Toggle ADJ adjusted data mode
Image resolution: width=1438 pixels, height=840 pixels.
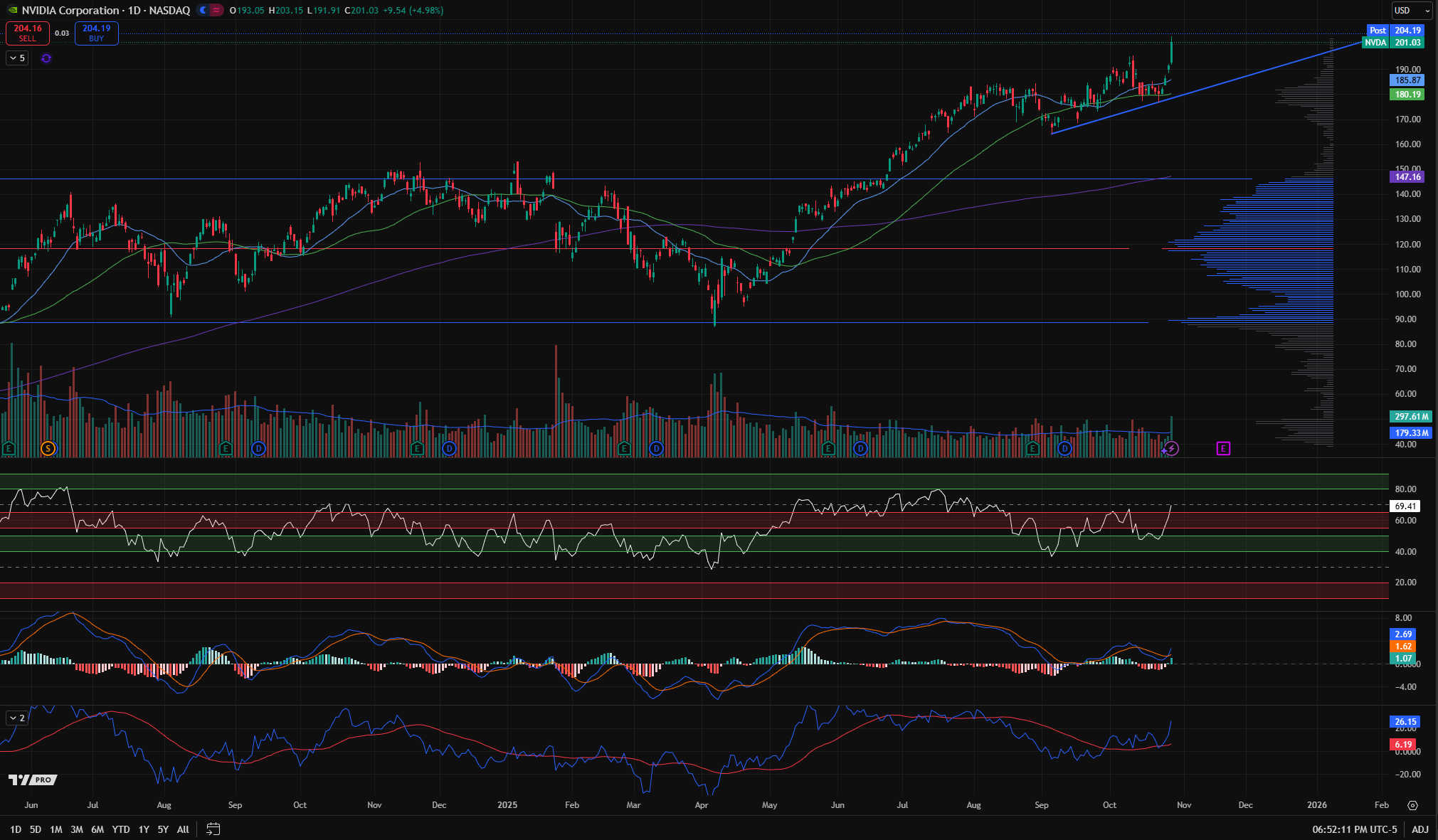pyautogui.click(x=1420, y=829)
